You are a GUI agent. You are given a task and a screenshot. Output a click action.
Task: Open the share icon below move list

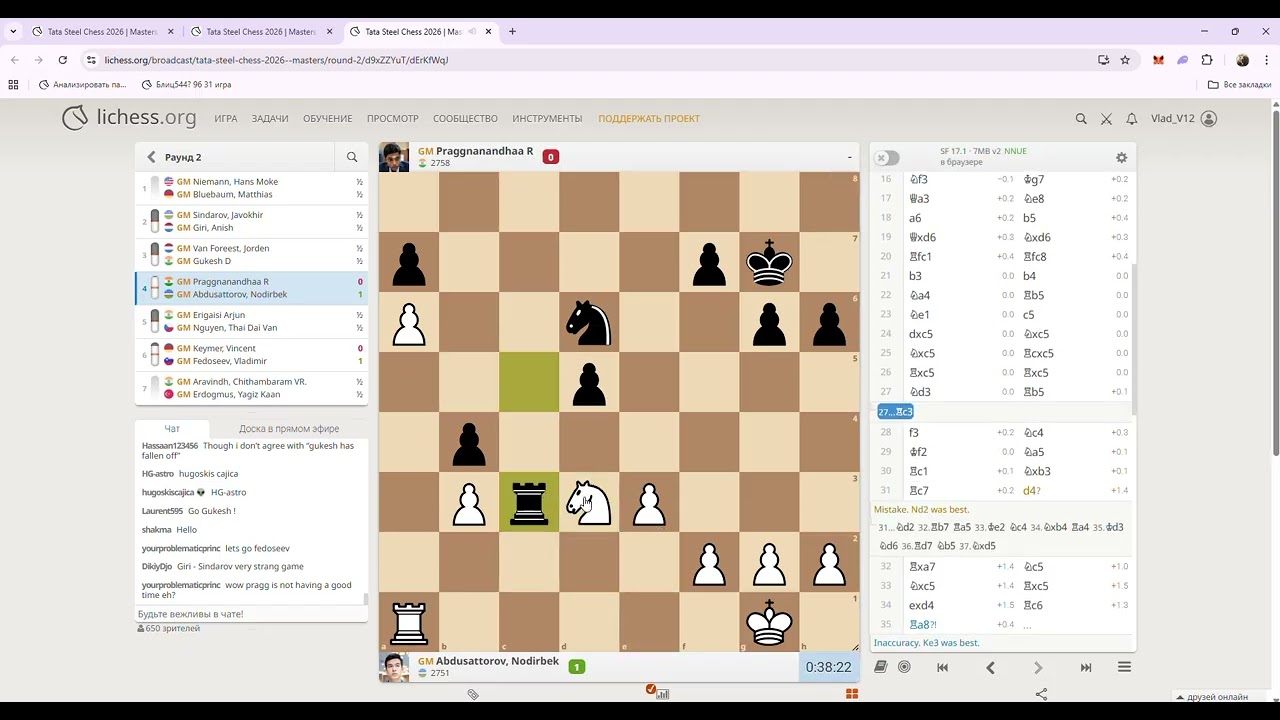point(1041,694)
